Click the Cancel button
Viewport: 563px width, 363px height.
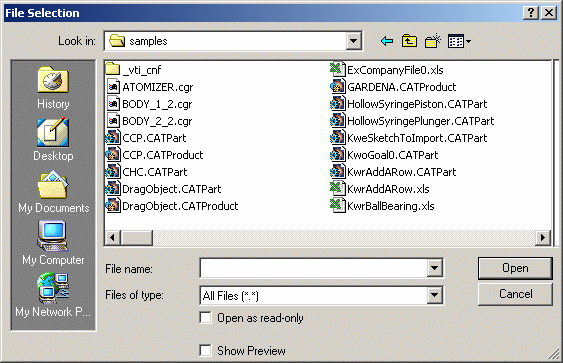pos(515,294)
